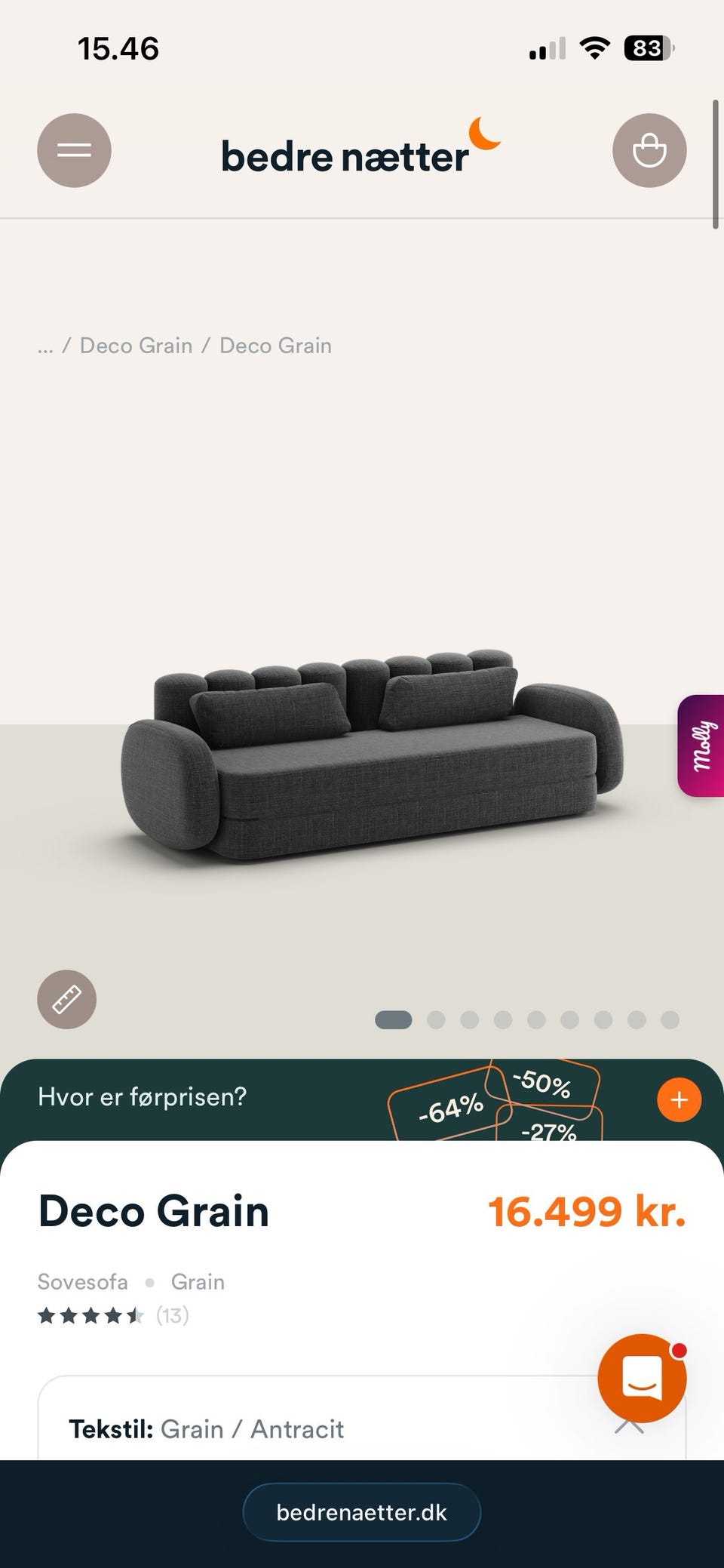Expand førpris info with plus icon

coord(679,1099)
